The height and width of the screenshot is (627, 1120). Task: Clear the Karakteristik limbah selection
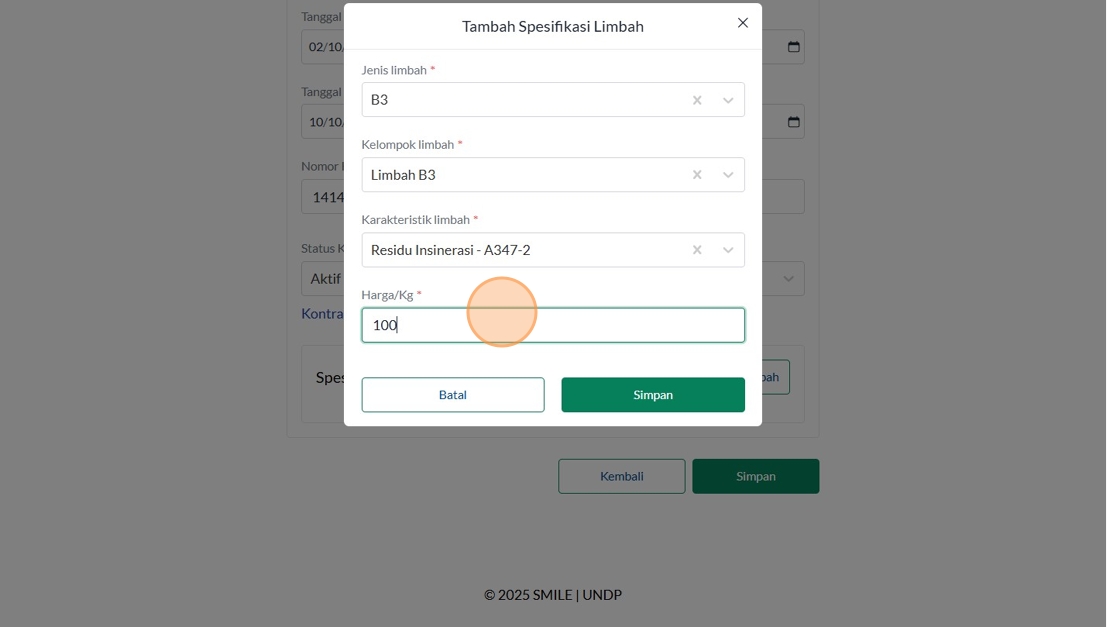tap(696, 250)
